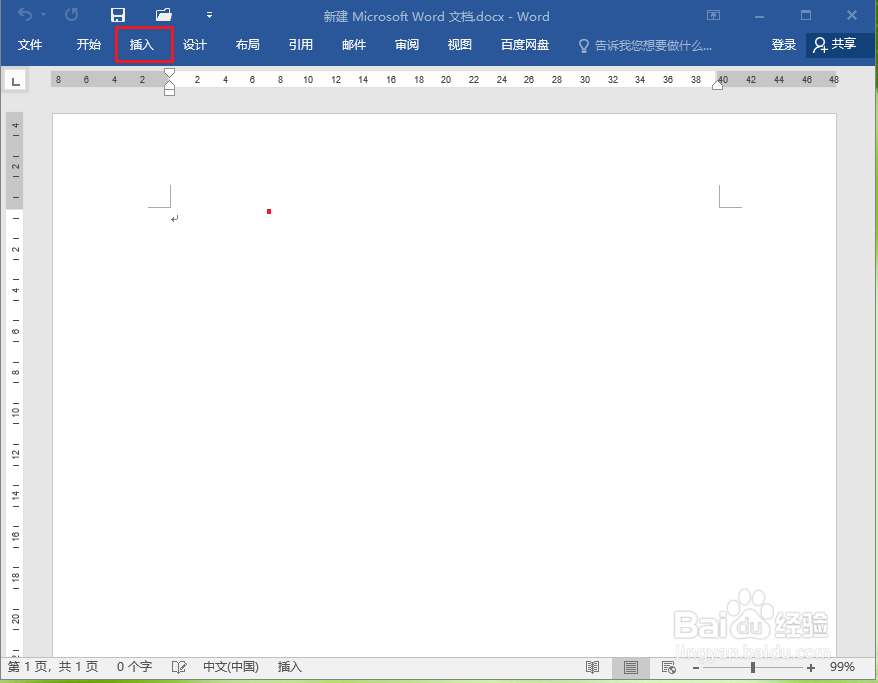Switch to Read Mode view icon

click(592, 667)
